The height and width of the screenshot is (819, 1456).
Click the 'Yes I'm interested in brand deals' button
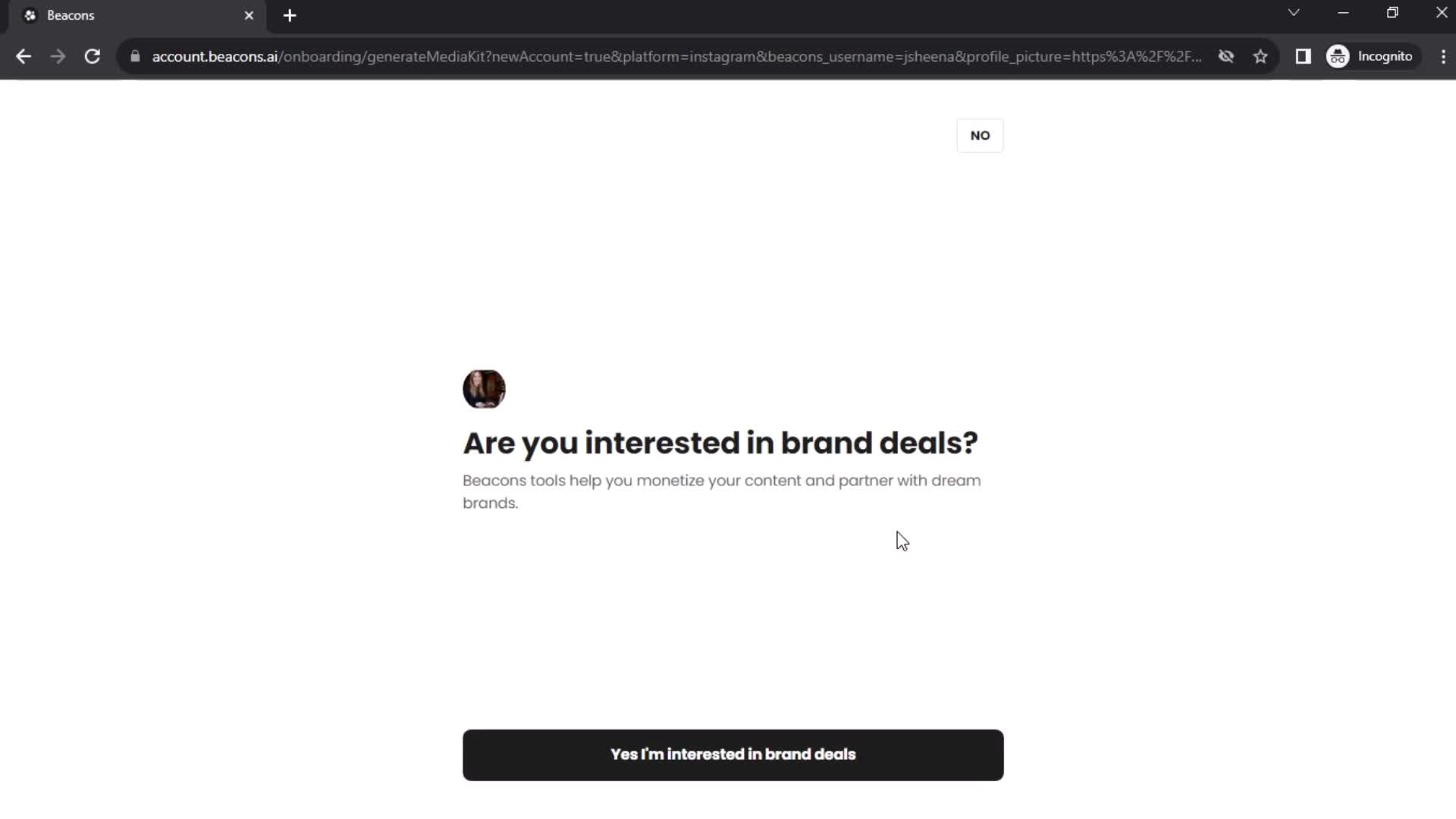(733, 754)
